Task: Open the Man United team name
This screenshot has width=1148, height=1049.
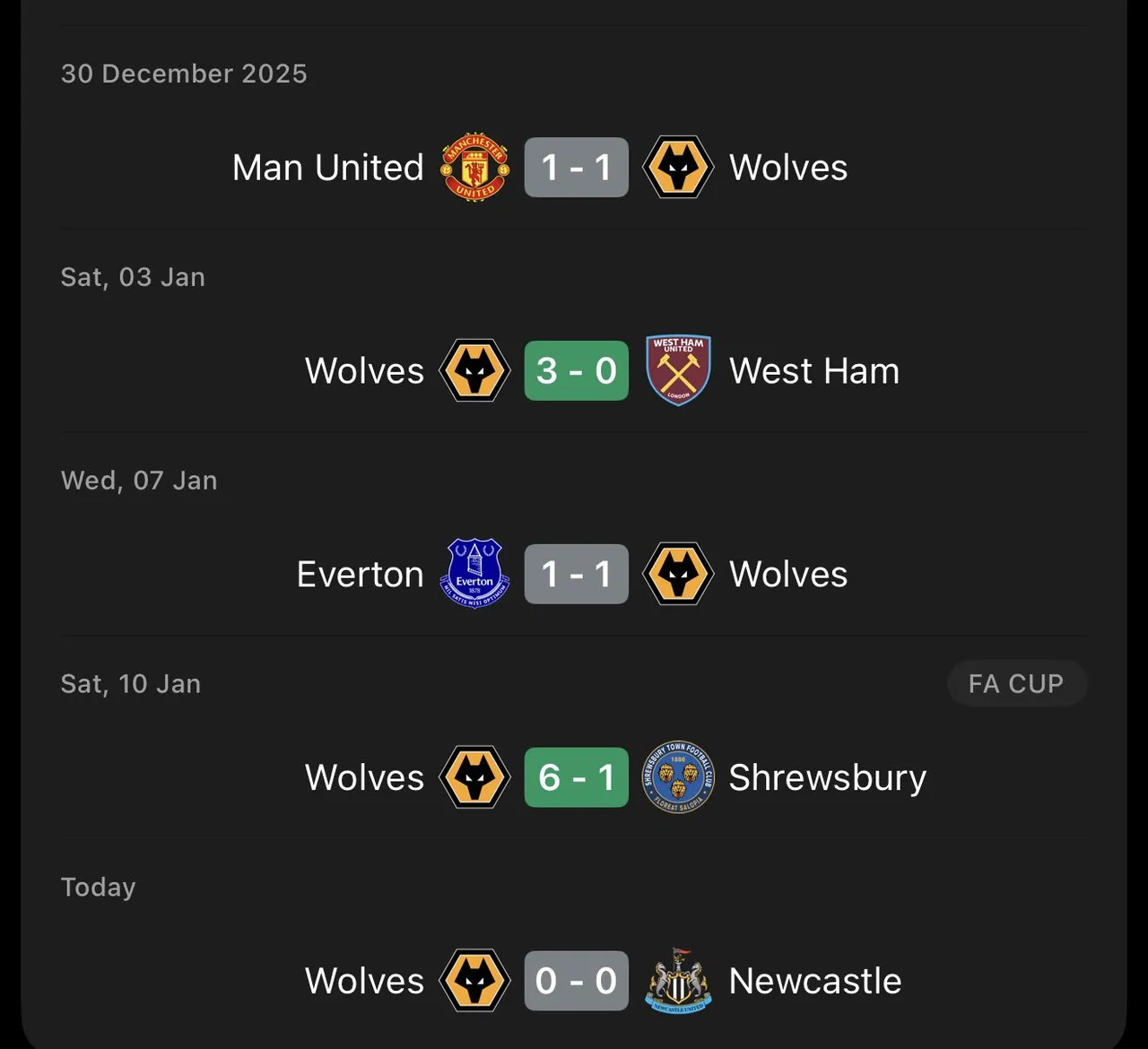Action: pyautogui.click(x=327, y=168)
